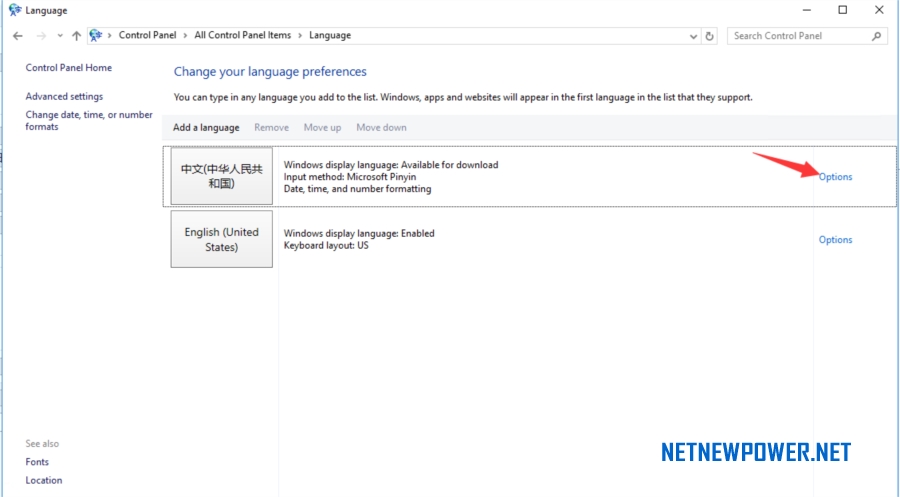This screenshot has width=900, height=497.
Task: Focus the Search Control Panel field
Action: 801,36
